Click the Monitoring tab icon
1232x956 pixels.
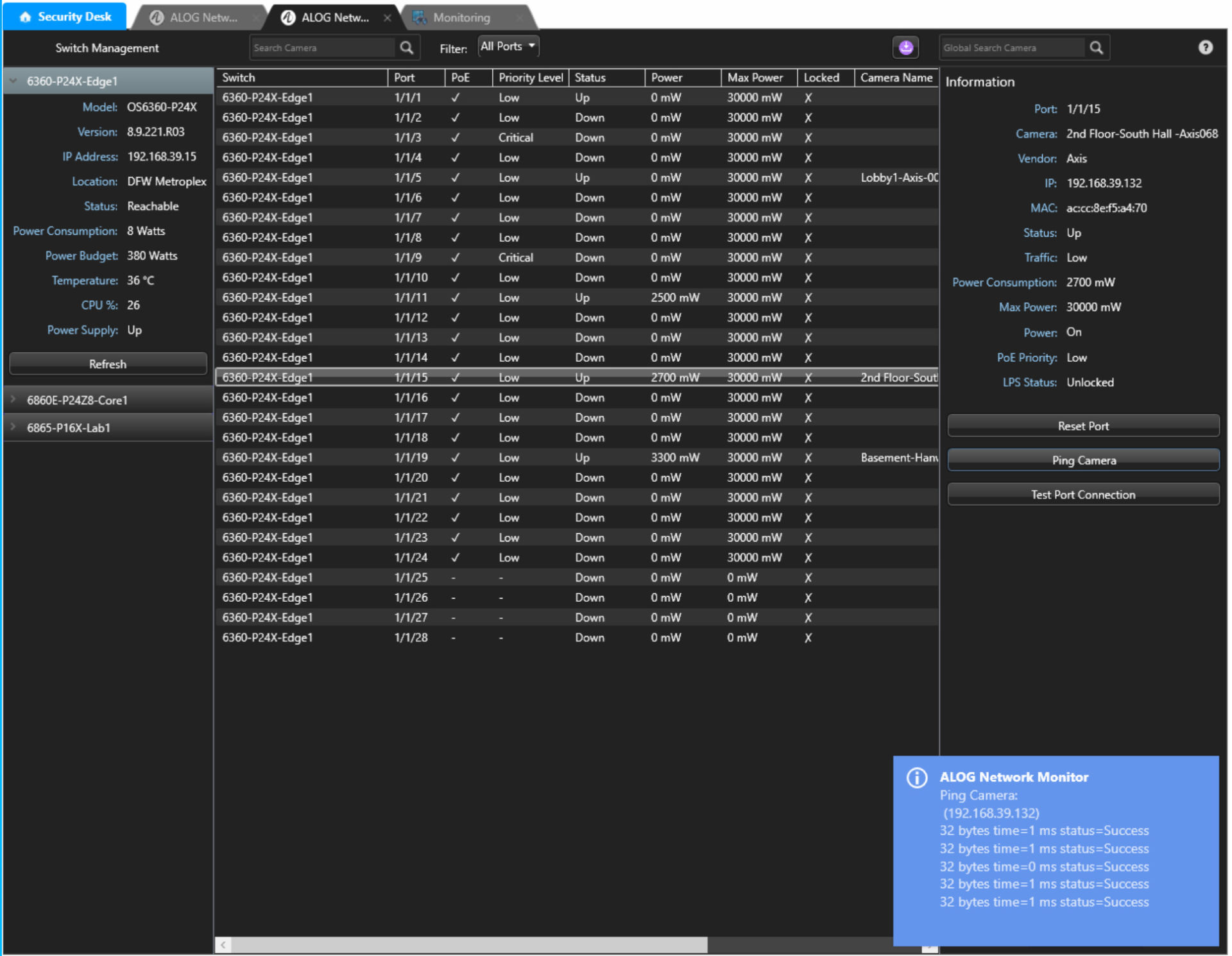click(x=420, y=17)
